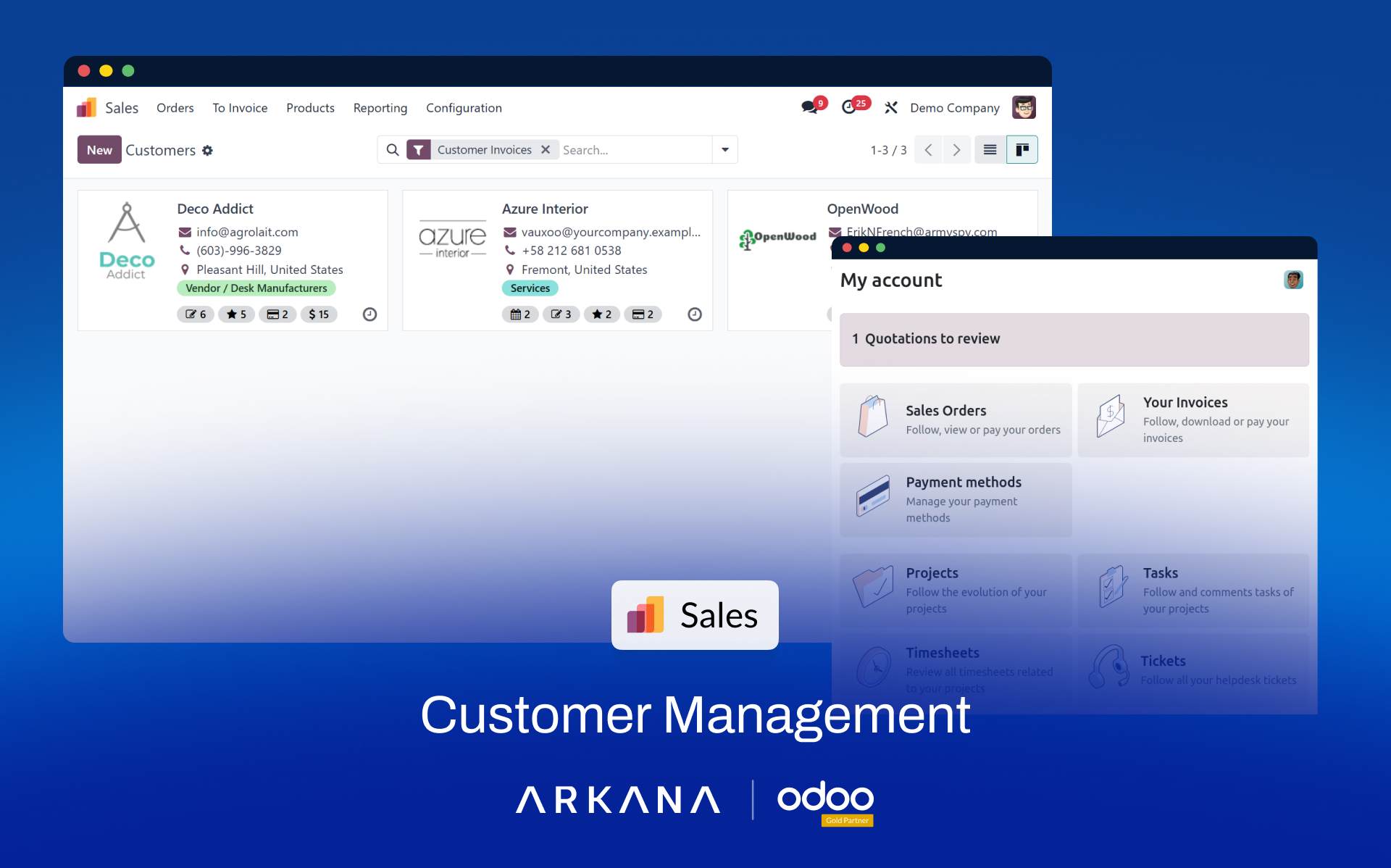Image resolution: width=1391 pixels, height=868 pixels.
Task: Open the Deco Addict customer card logo
Action: [127, 241]
